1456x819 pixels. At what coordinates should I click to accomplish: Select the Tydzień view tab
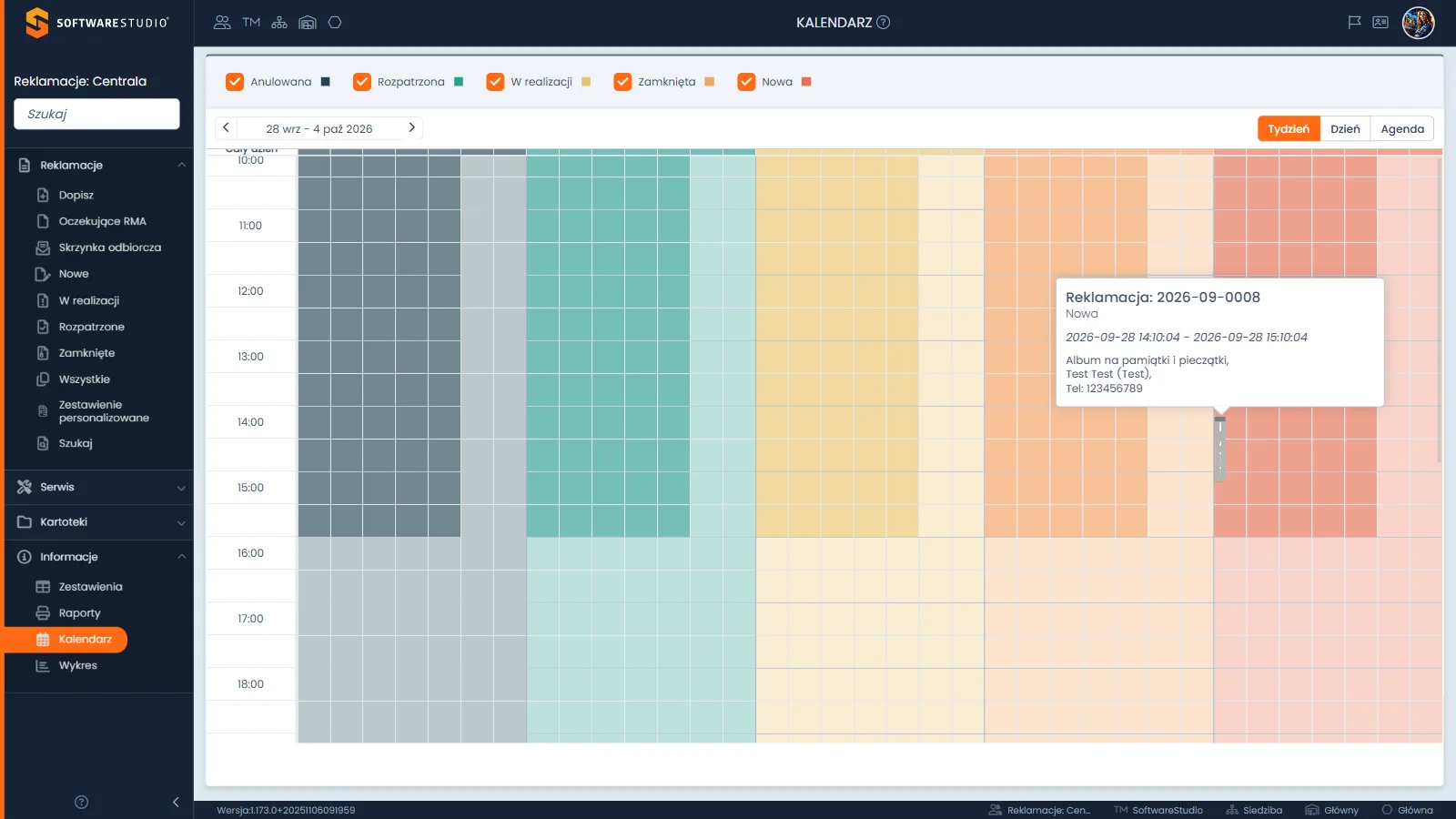pyautogui.click(x=1289, y=129)
